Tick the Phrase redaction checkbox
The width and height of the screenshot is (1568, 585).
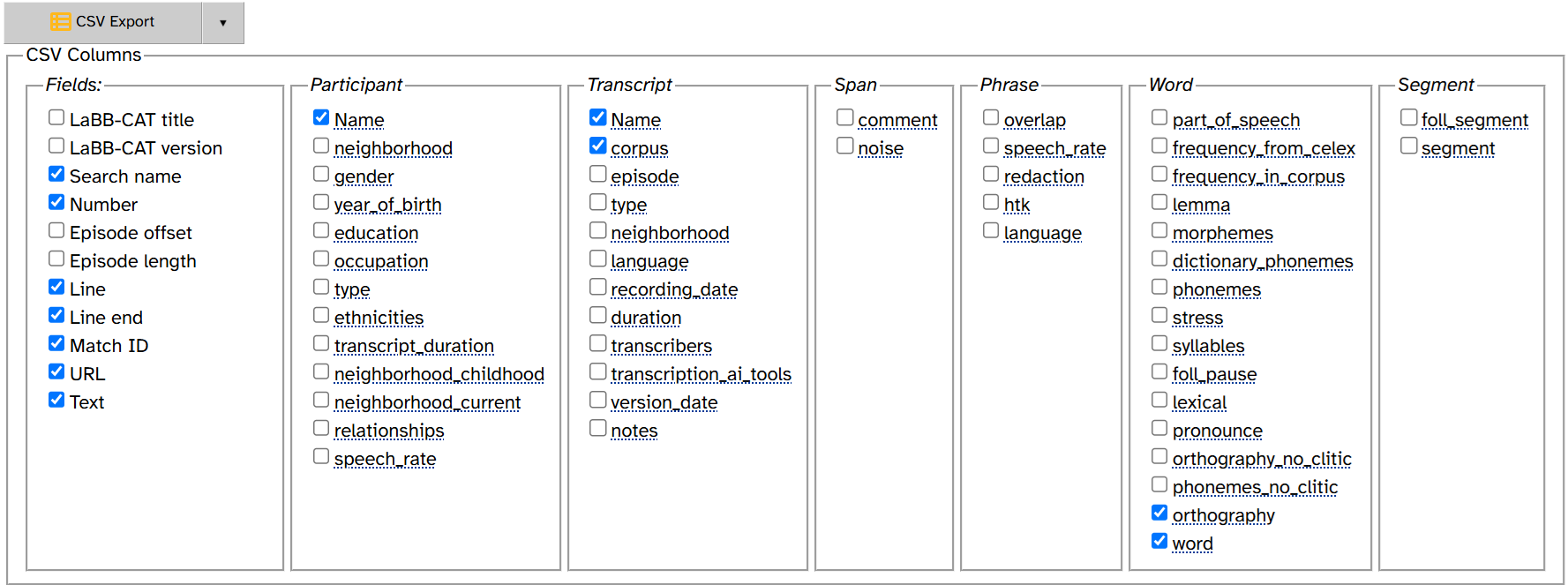pos(991,174)
